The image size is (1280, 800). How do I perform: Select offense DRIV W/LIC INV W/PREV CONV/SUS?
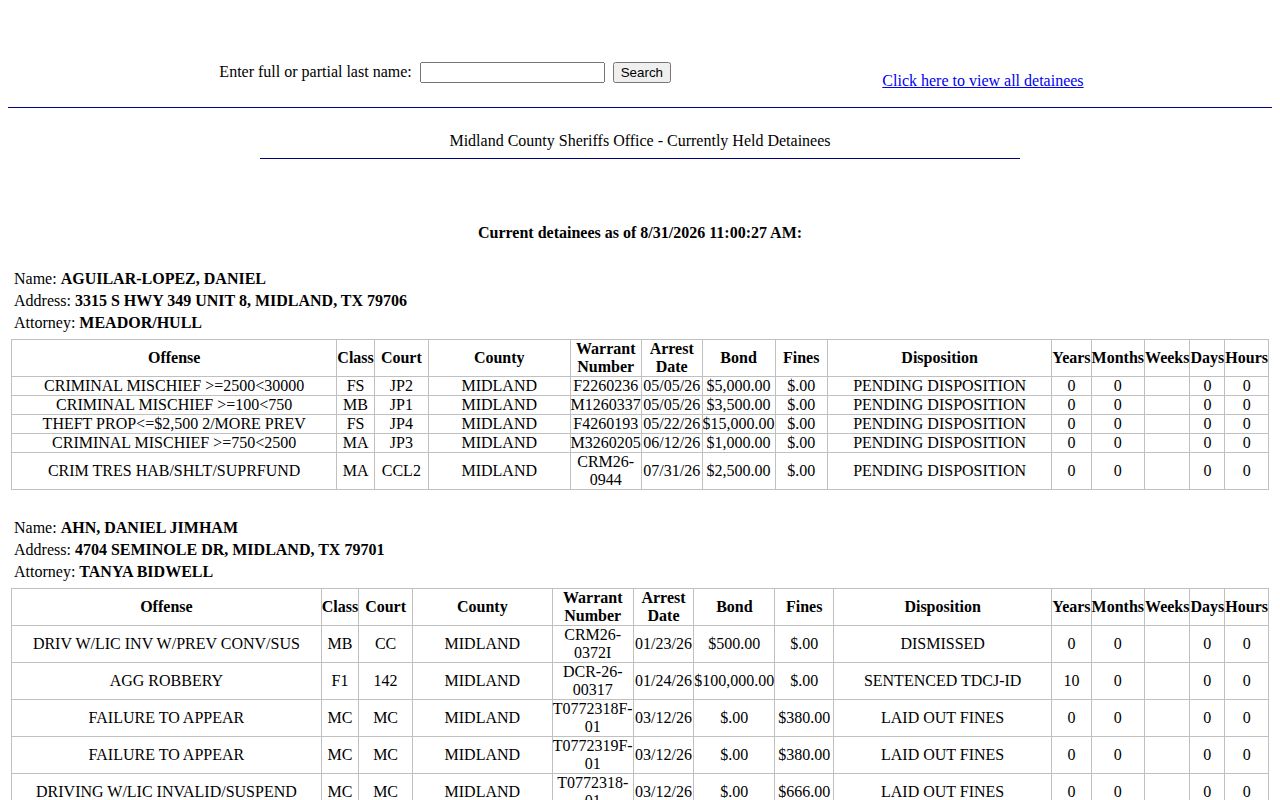[x=166, y=644]
